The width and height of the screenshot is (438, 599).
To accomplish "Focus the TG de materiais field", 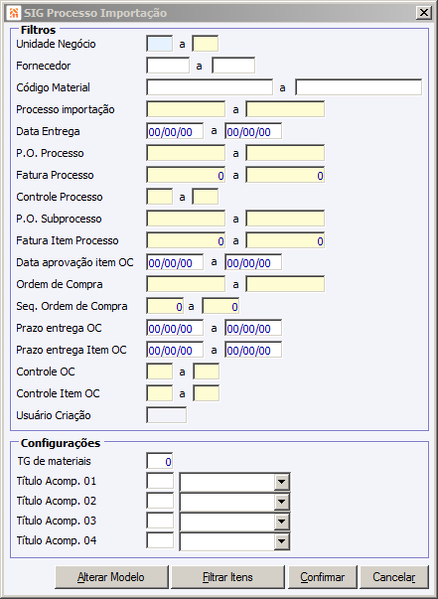I will point(160,461).
